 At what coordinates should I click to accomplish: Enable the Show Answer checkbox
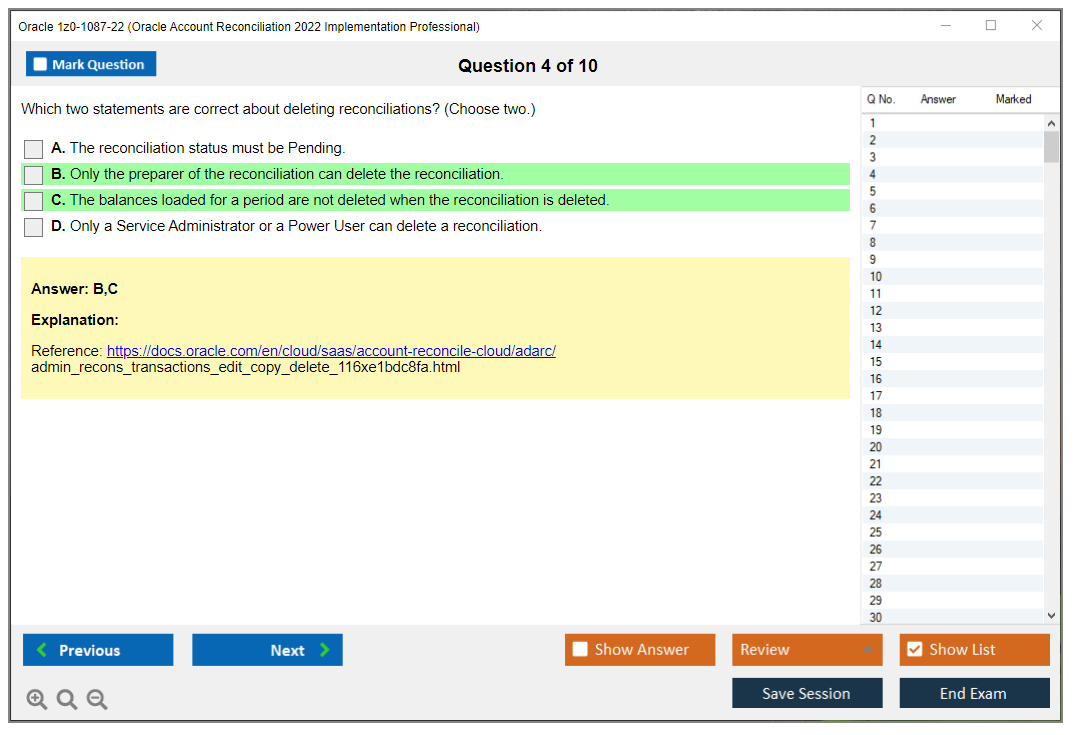(579, 649)
